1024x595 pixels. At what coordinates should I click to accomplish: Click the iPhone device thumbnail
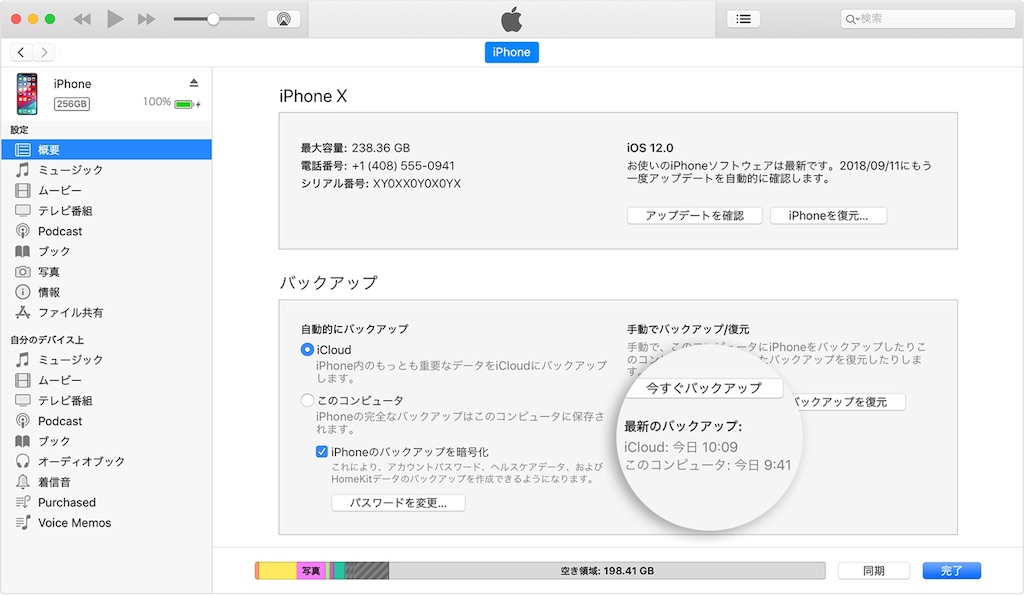(x=27, y=93)
